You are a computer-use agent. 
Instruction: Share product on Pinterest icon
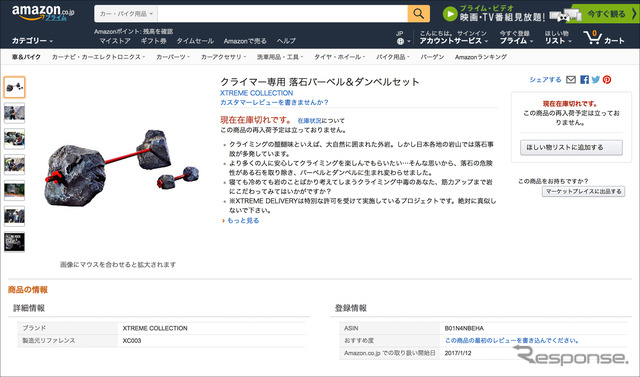tap(607, 80)
